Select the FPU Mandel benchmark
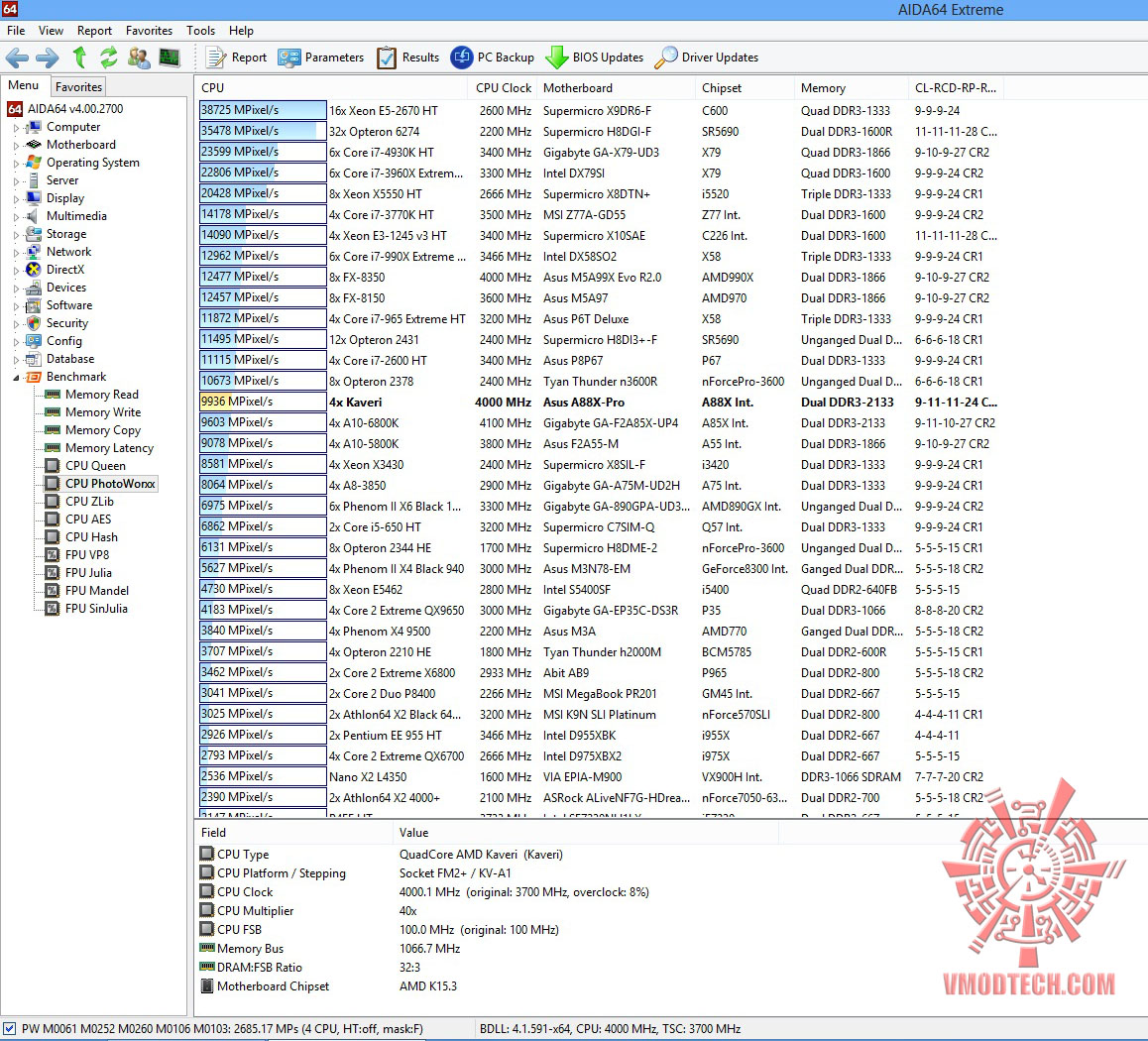The width and height of the screenshot is (1148, 1041). (x=96, y=591)
